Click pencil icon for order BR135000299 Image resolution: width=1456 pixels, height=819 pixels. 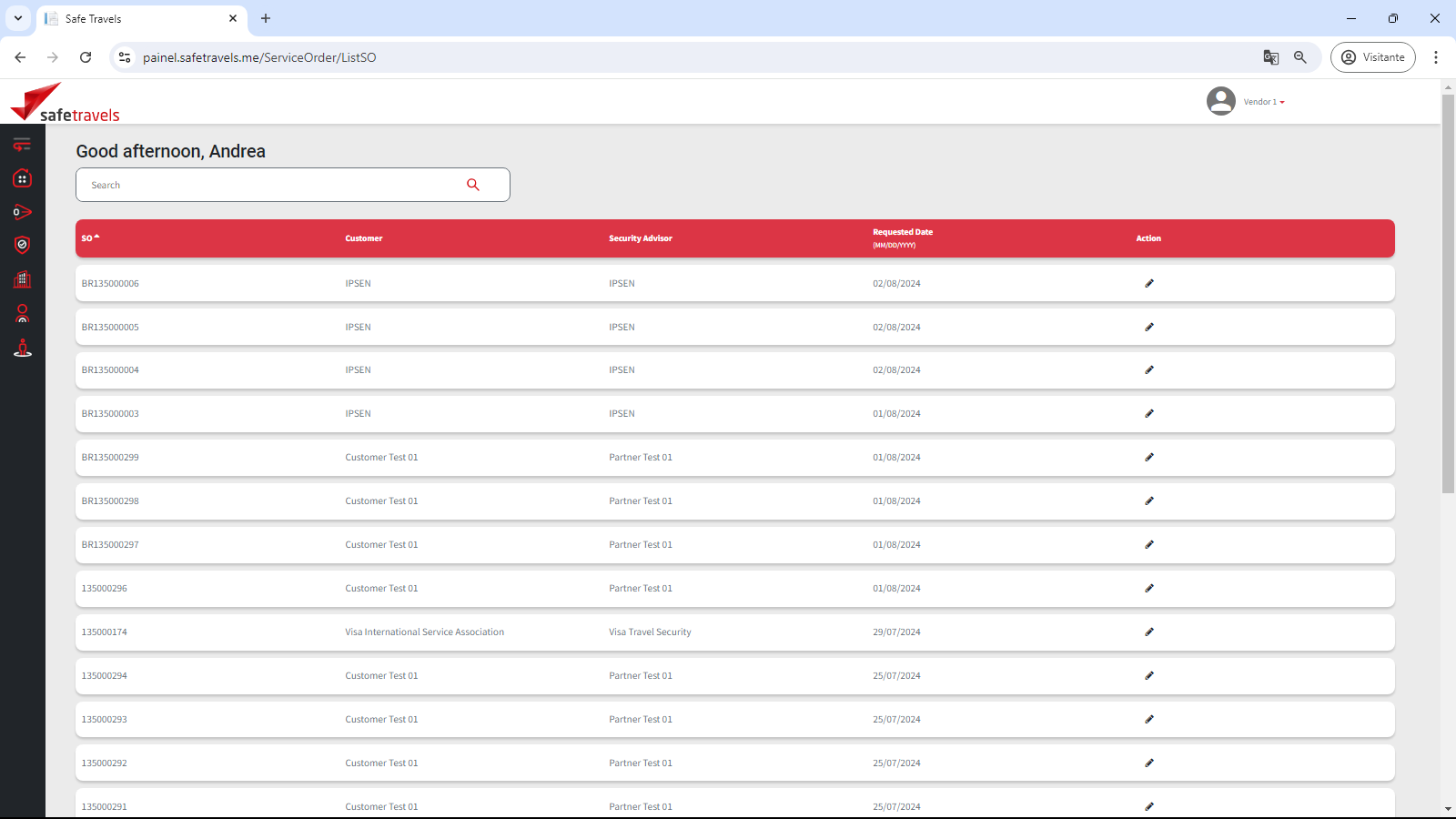point(1148,458)
